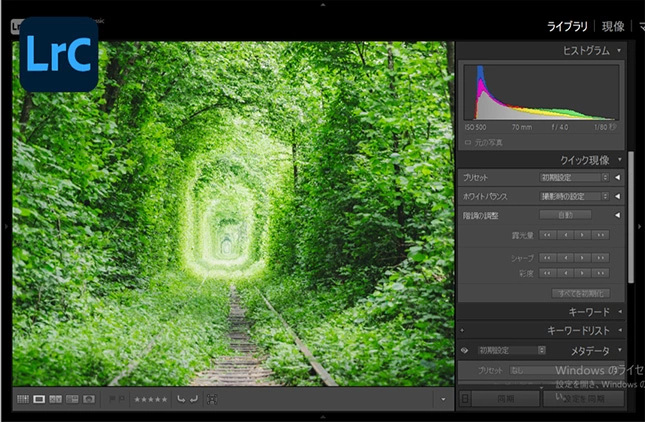This screenshot has width=645, height=422.
Task: Collapse the クイック現像 panel
Action: click(619, 160)
